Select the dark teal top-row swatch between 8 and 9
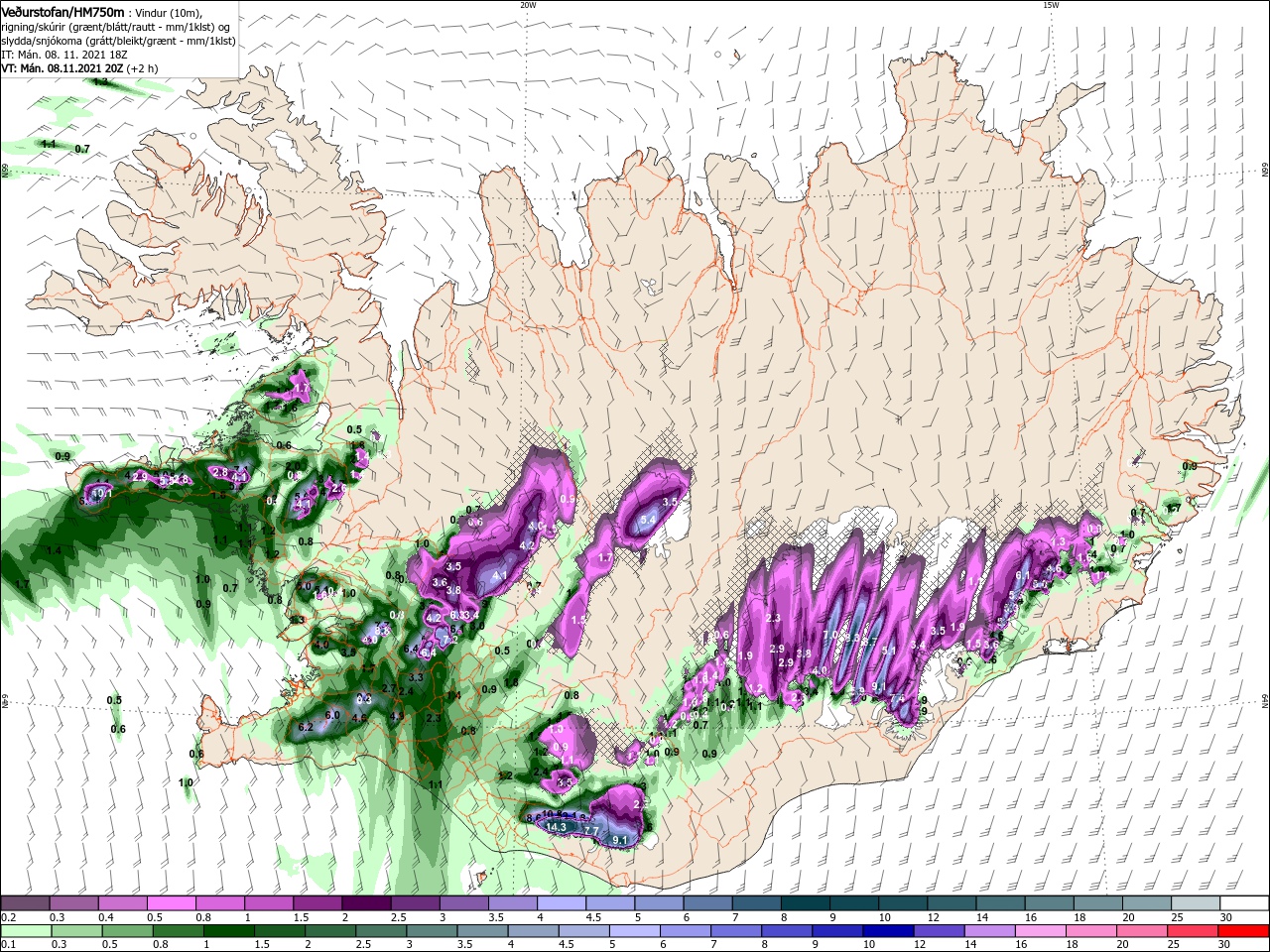This screenshot has width=1270, height=952. tap(805, 902)
